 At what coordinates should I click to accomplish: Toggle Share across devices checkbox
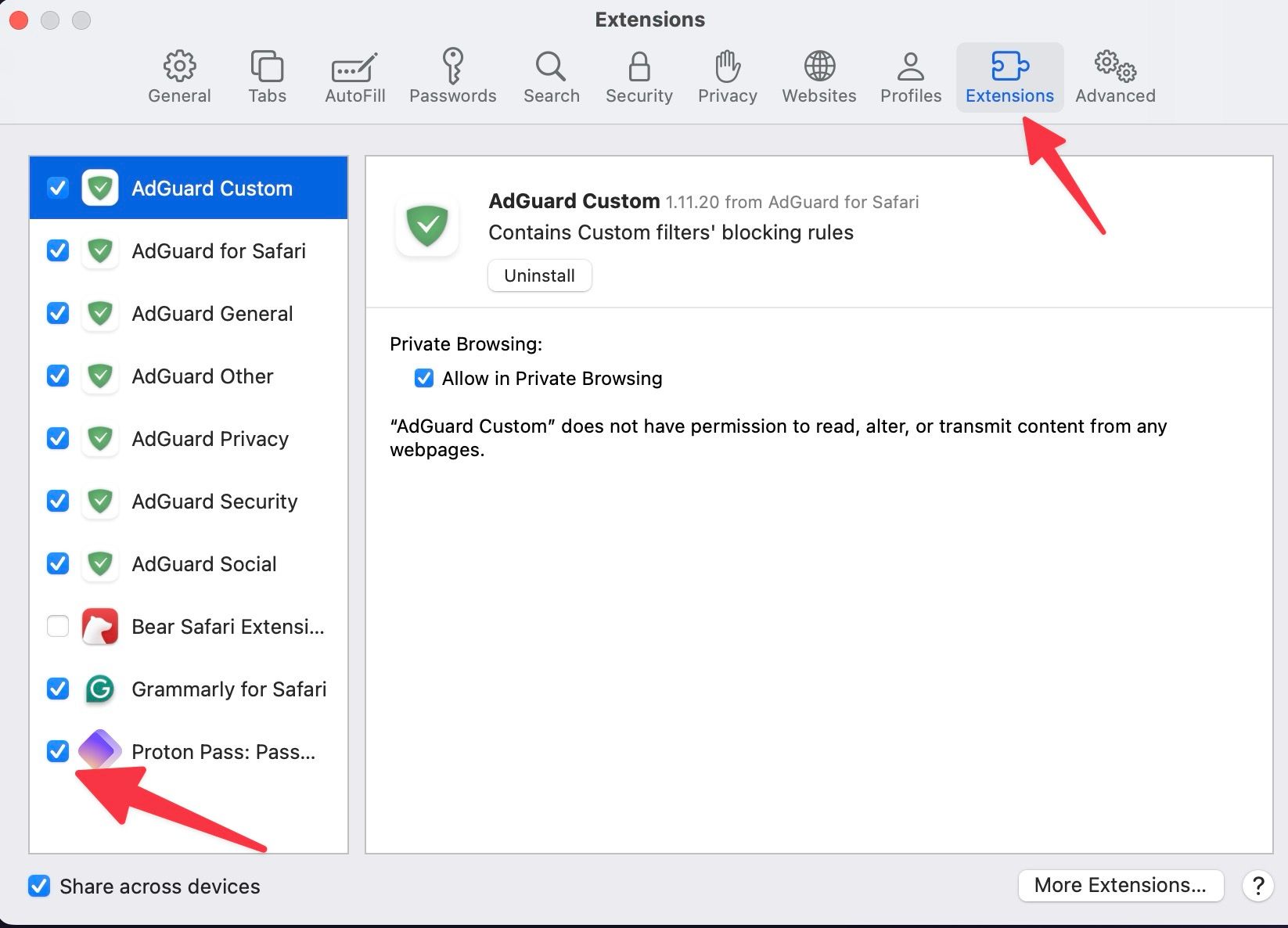coord(39,886)
